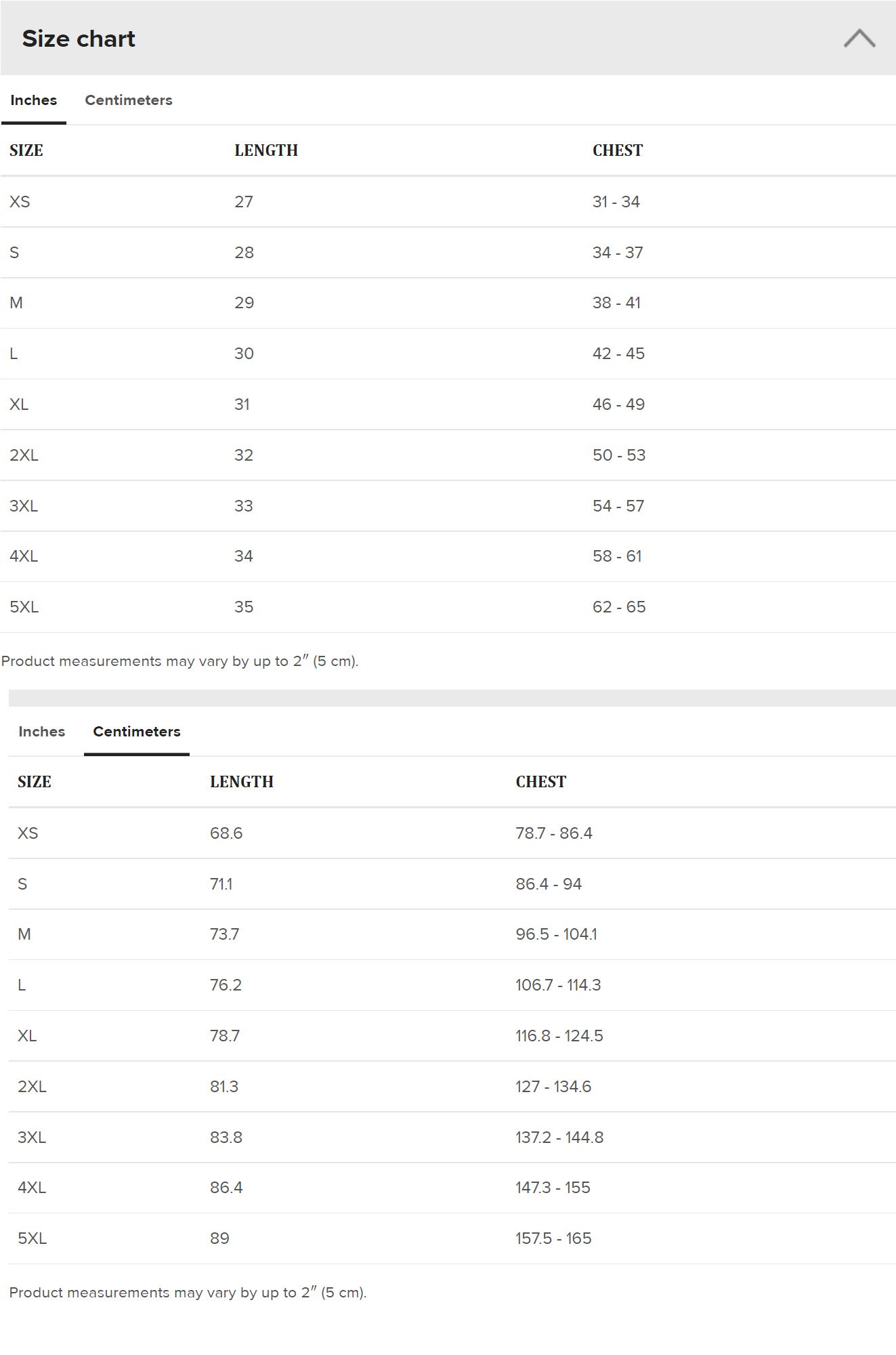Click CHEST column header in centimeters table
The height and width of the screenshot is (1355, 896).
541,782
